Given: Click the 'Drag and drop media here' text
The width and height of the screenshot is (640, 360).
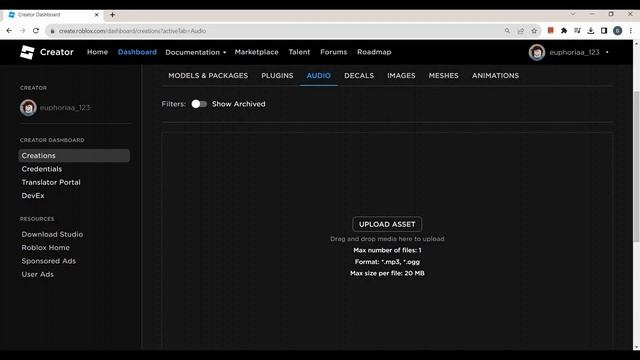Looking at the screenshot, I should click(387, 239).
